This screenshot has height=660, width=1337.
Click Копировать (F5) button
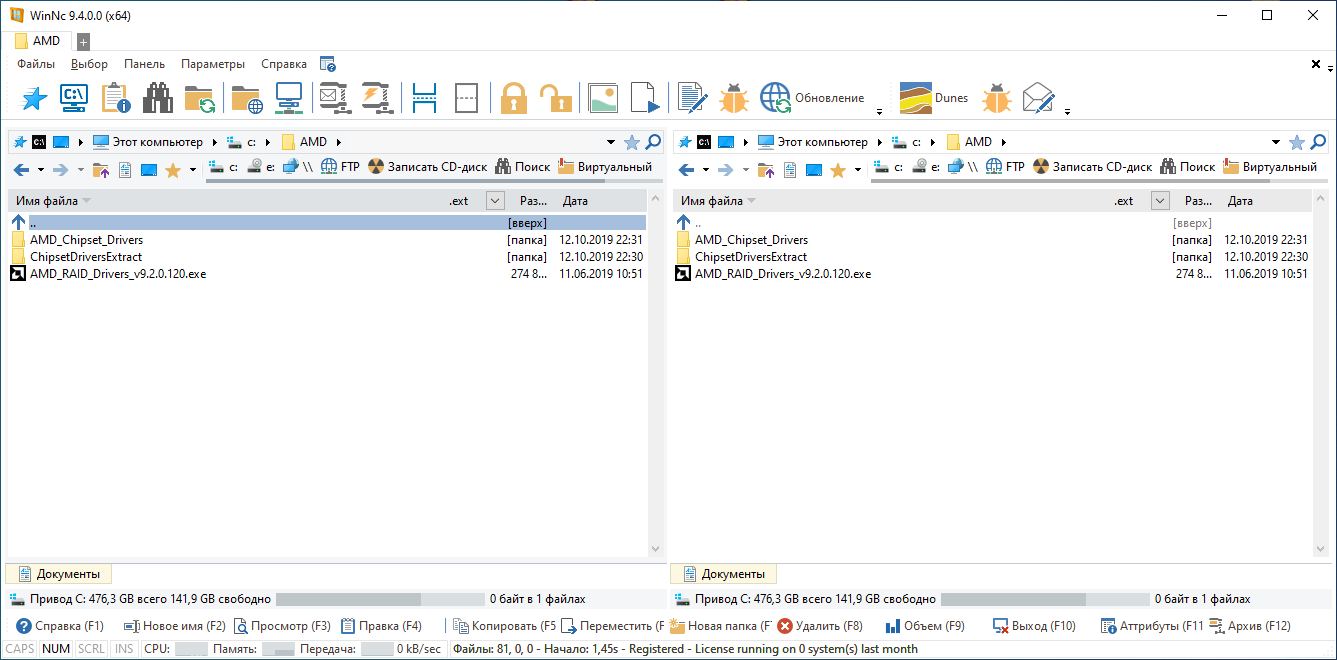tap(505, 626)
